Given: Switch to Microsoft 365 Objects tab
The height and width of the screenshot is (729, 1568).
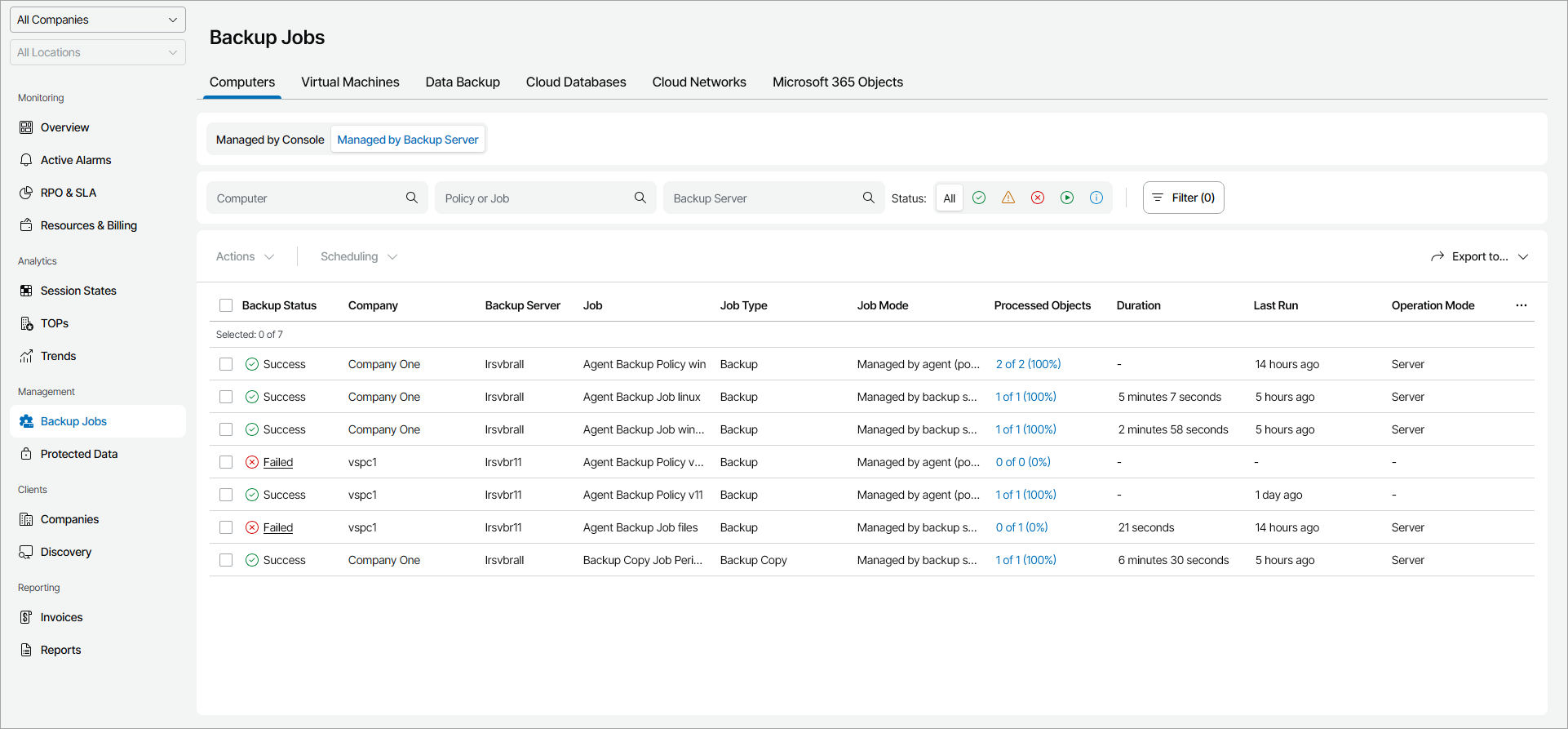Looking at the screenshot, I should pyautogui.click(x=837, y=82).
